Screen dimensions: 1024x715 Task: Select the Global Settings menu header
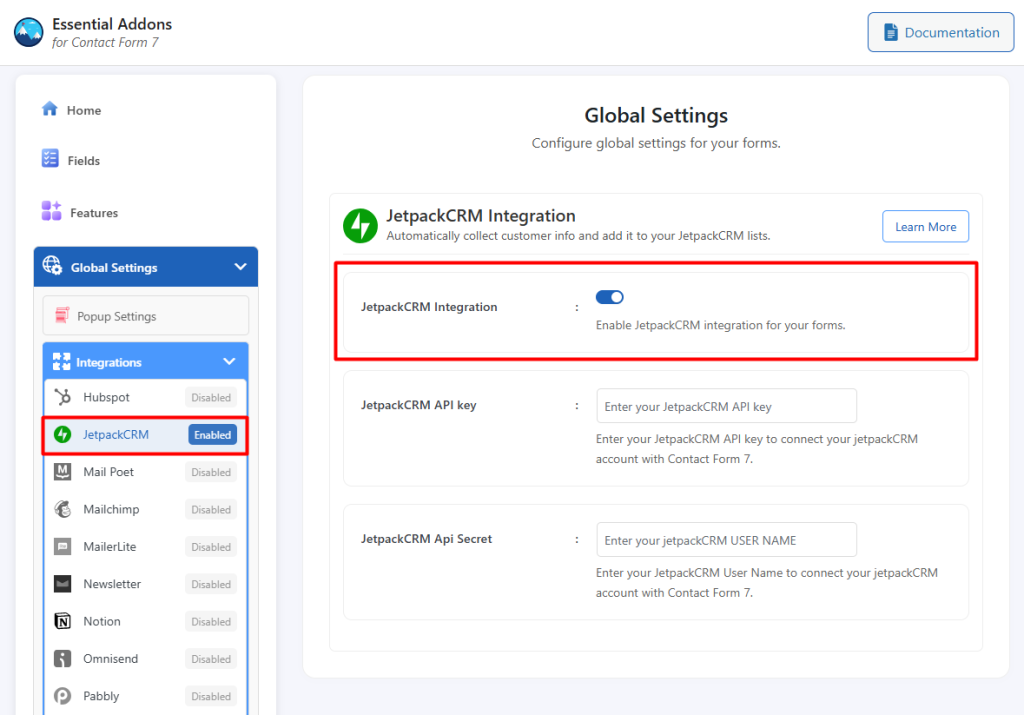[146, 266]
